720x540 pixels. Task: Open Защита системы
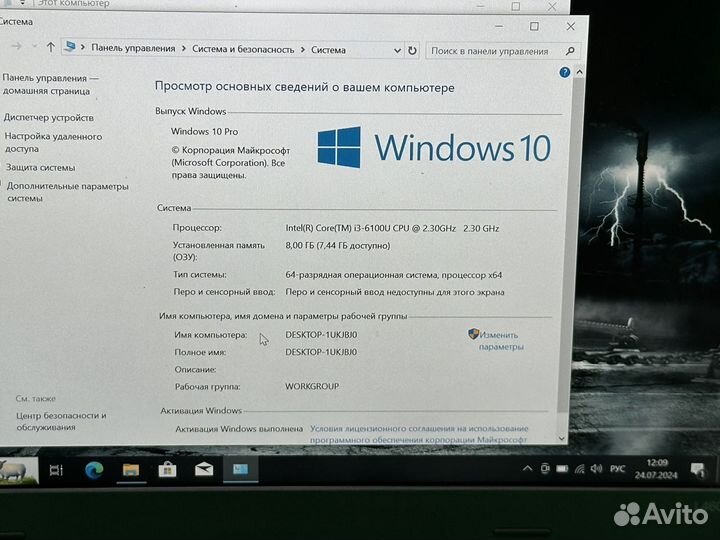(40, 168)
